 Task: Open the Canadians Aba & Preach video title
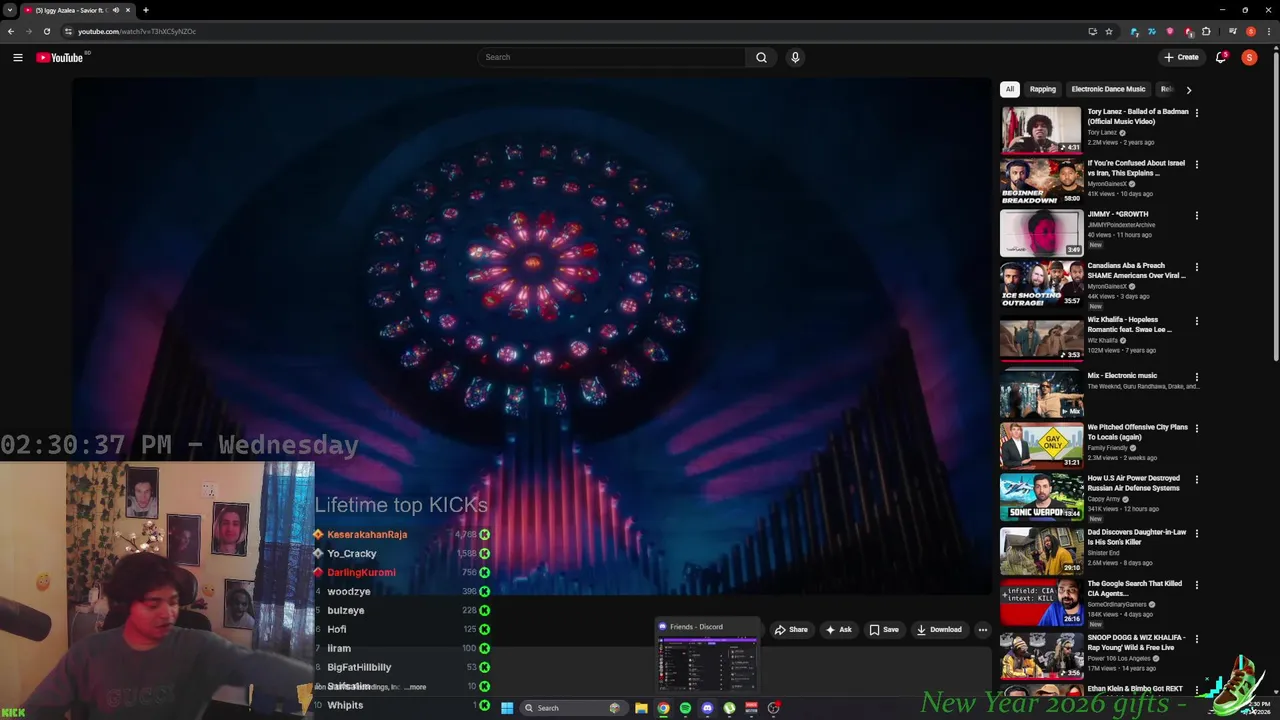1136,270
